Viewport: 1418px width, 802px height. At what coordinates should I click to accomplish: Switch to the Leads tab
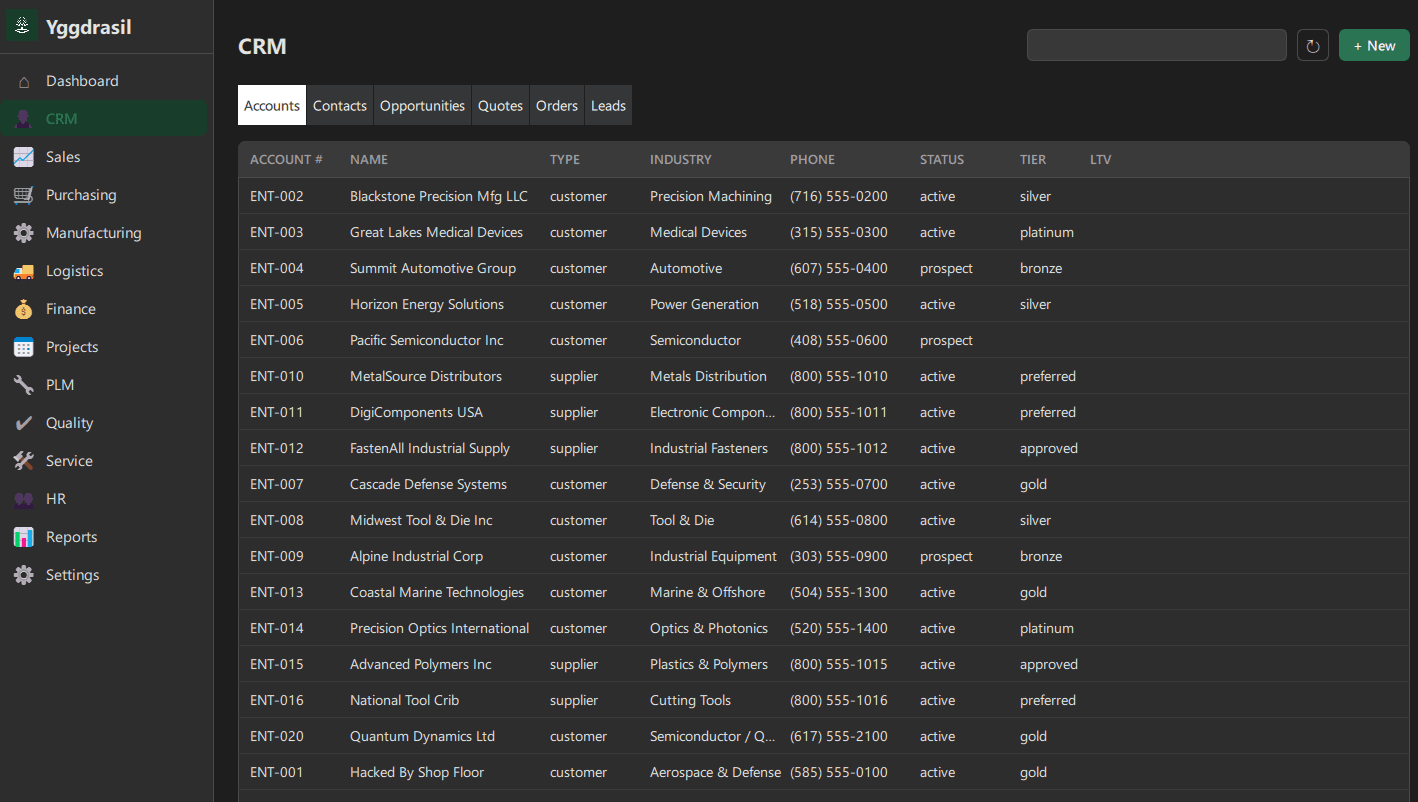[x=608, y=105]
